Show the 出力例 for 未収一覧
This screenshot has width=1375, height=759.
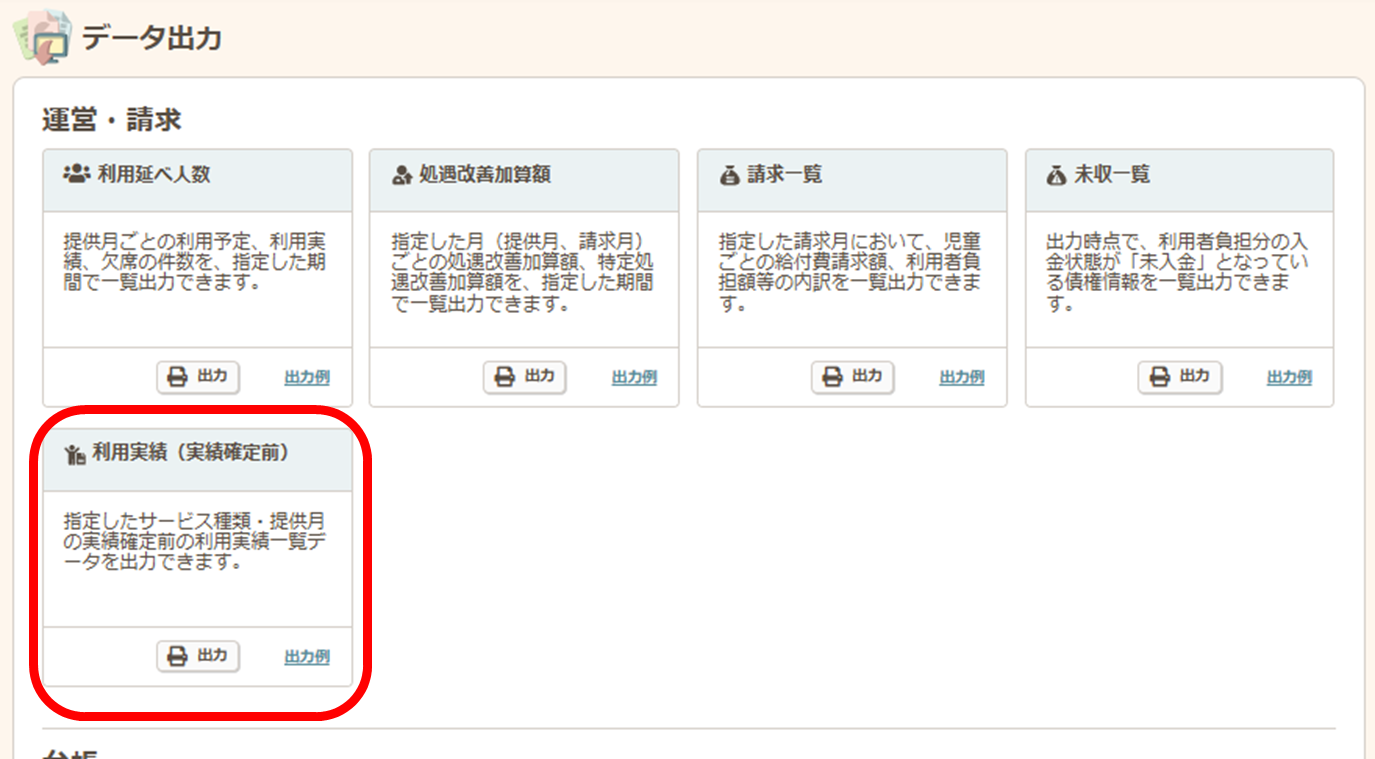tap(1289, 378)
